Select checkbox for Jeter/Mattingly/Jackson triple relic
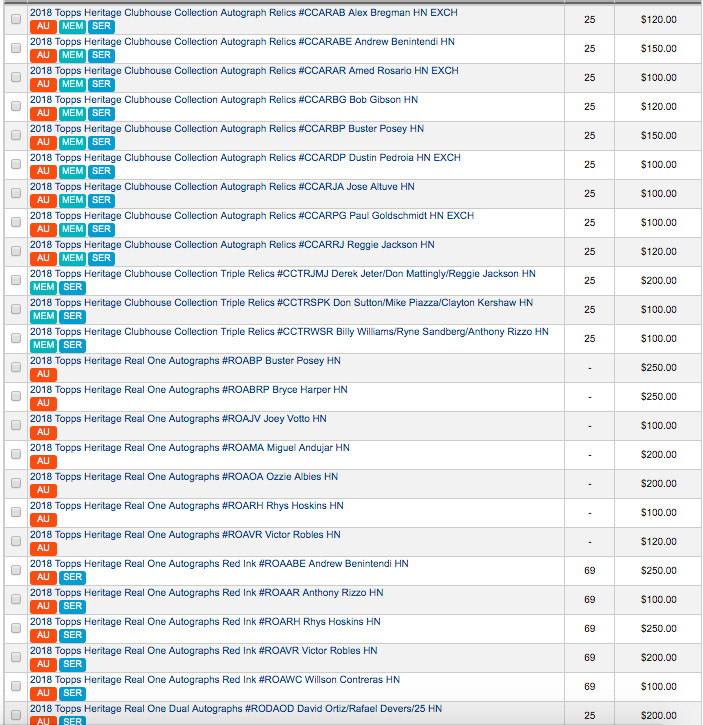This screenshot has height=725, width=703. tap(16, 280)
